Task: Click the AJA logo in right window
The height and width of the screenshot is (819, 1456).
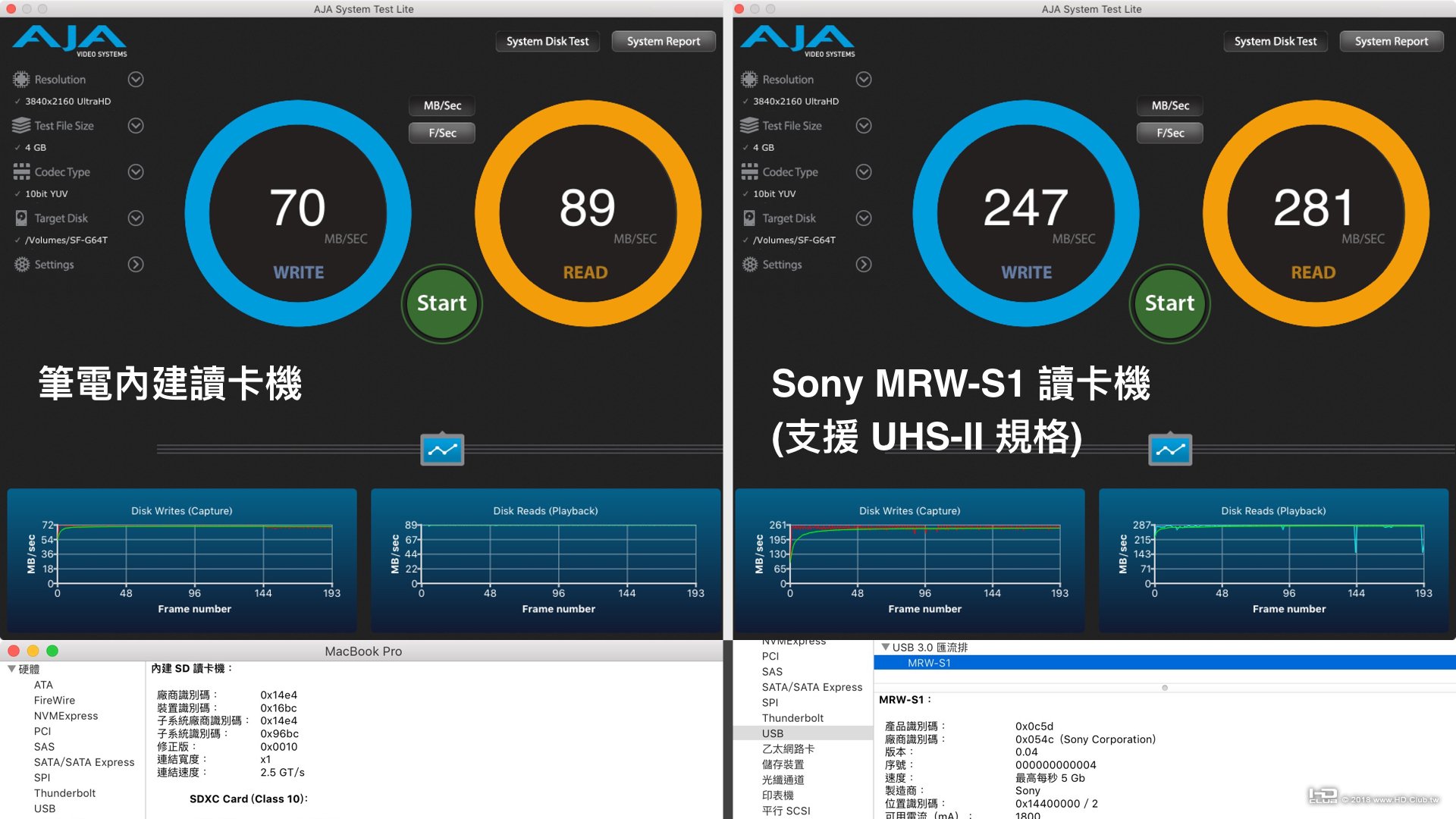Action: 797,41
